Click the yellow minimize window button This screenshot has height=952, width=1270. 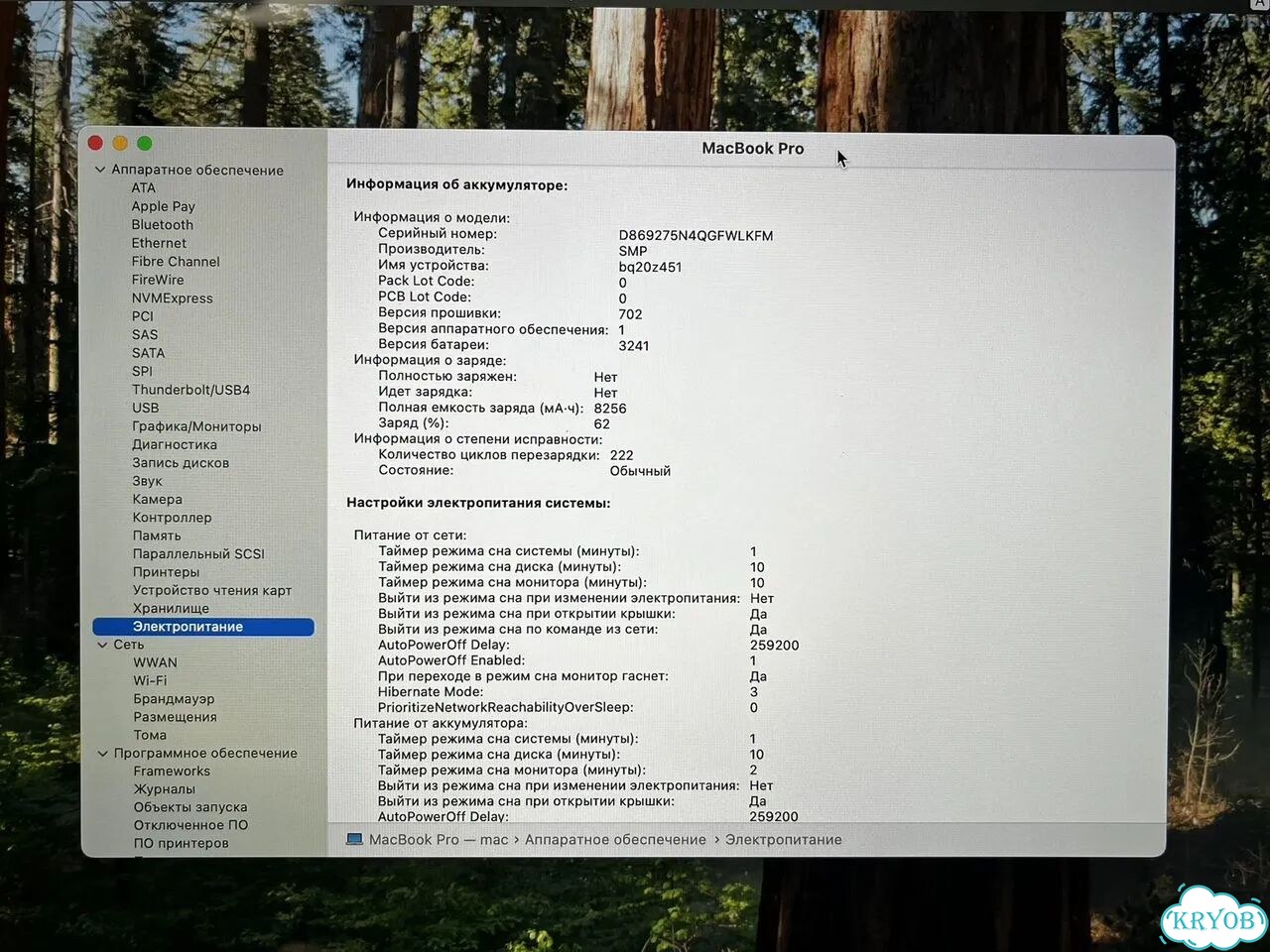click(120, 144)
